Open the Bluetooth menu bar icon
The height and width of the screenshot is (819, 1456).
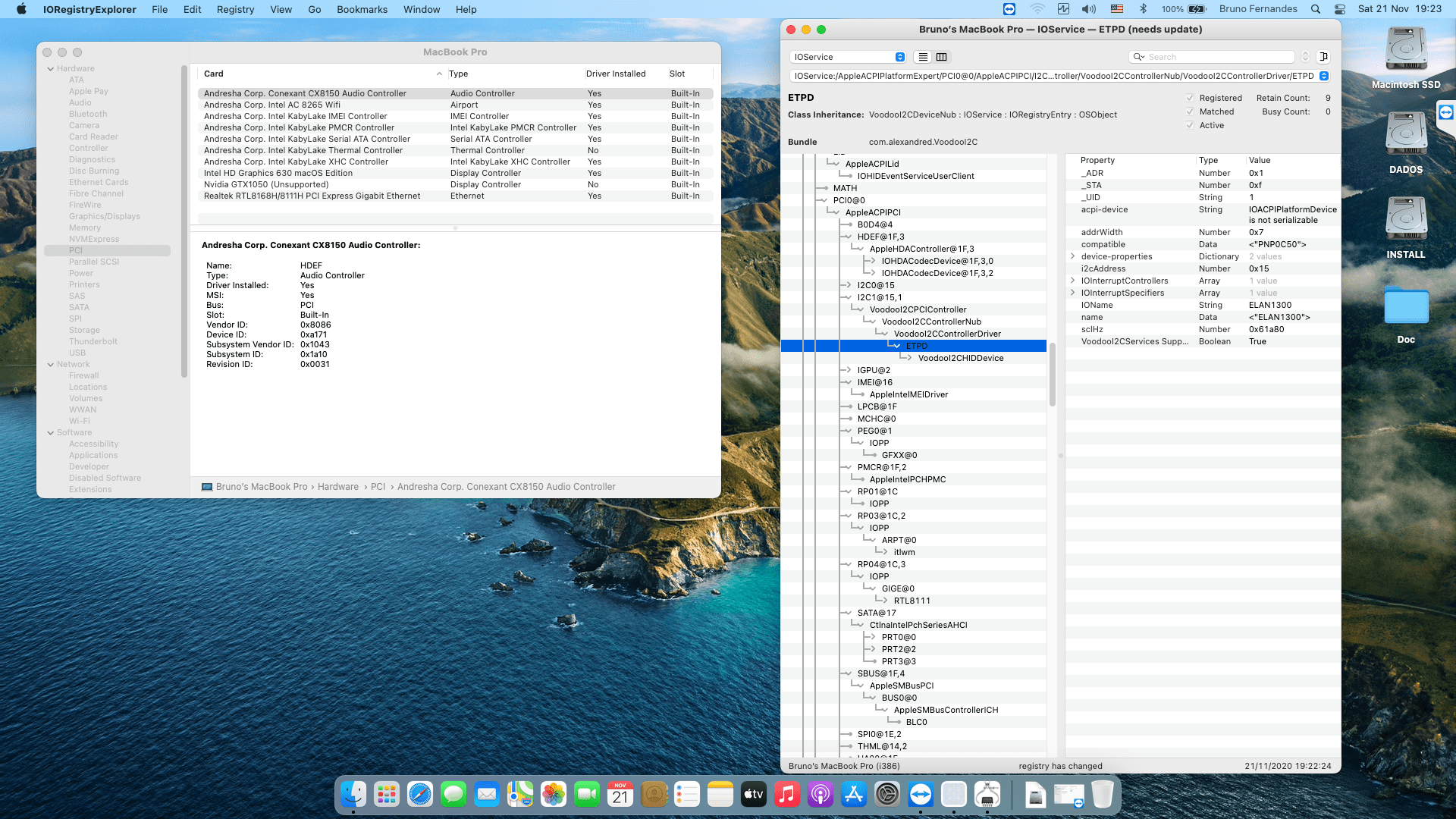coord(1142,9)
